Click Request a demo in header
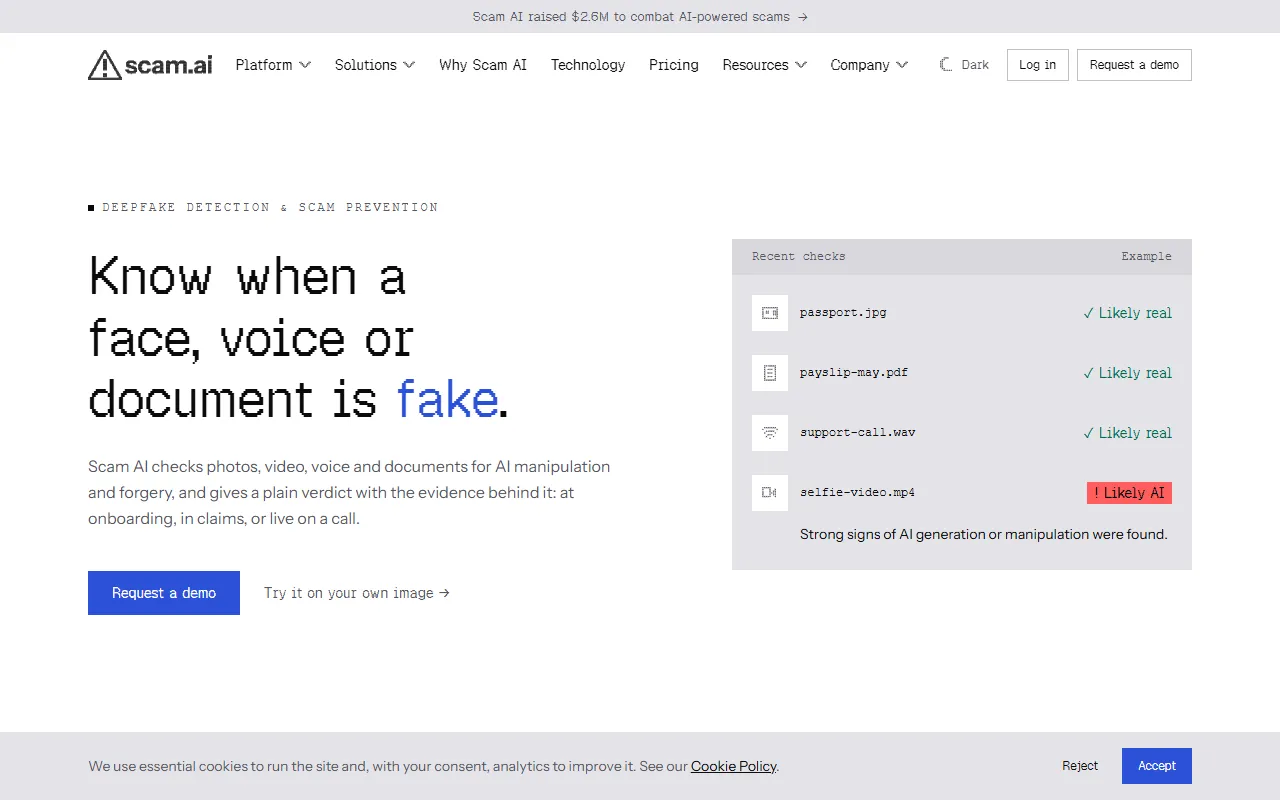The image size is (1280, 800). pyautogui.click(x=1134, y=65)
